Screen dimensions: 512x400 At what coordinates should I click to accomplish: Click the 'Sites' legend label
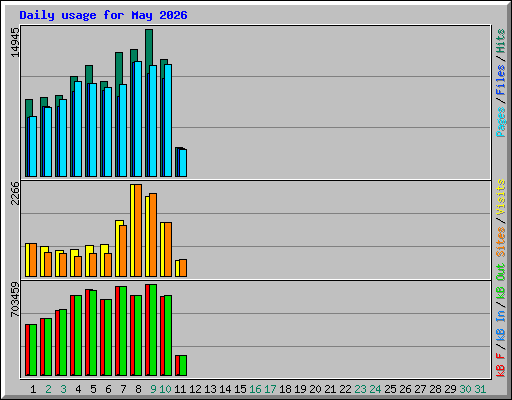click(501, 242)
